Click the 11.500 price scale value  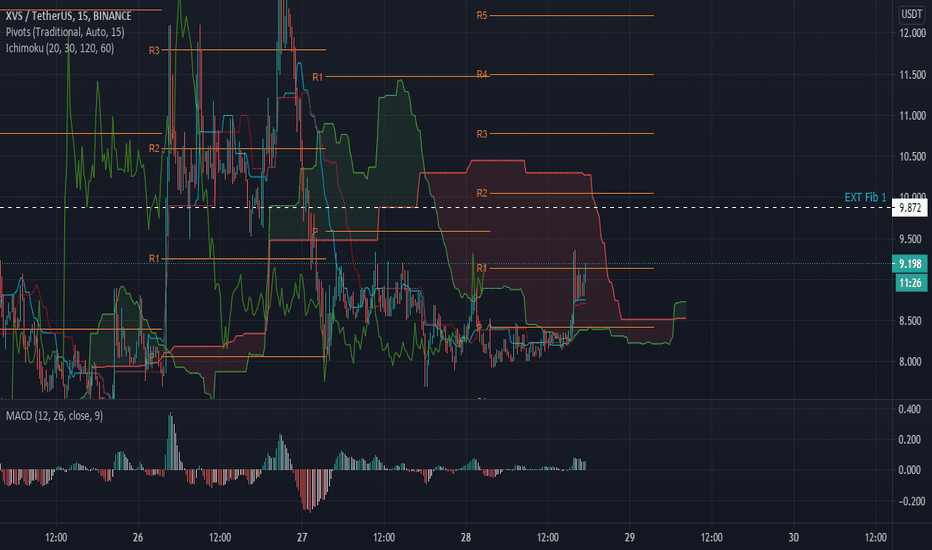tap(912, 75)
